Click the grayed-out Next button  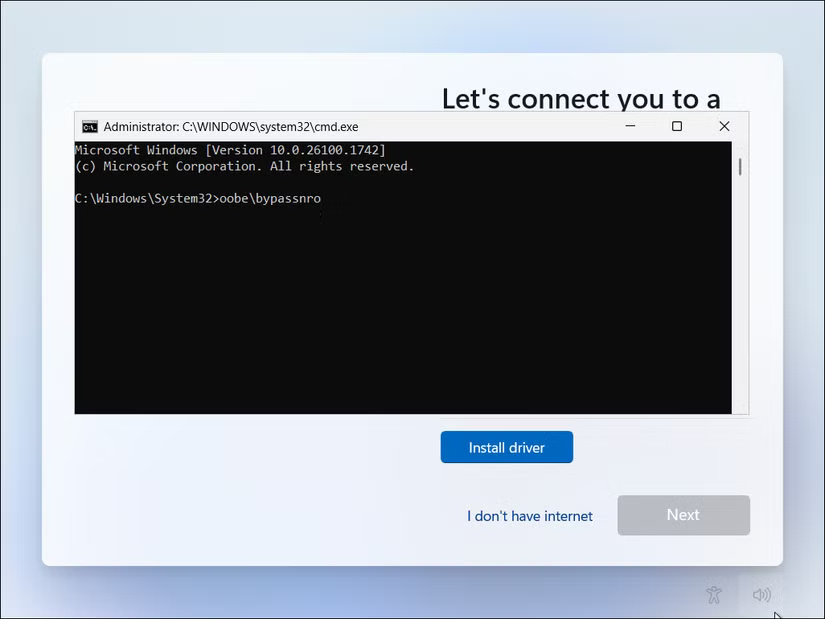point(683,514)
